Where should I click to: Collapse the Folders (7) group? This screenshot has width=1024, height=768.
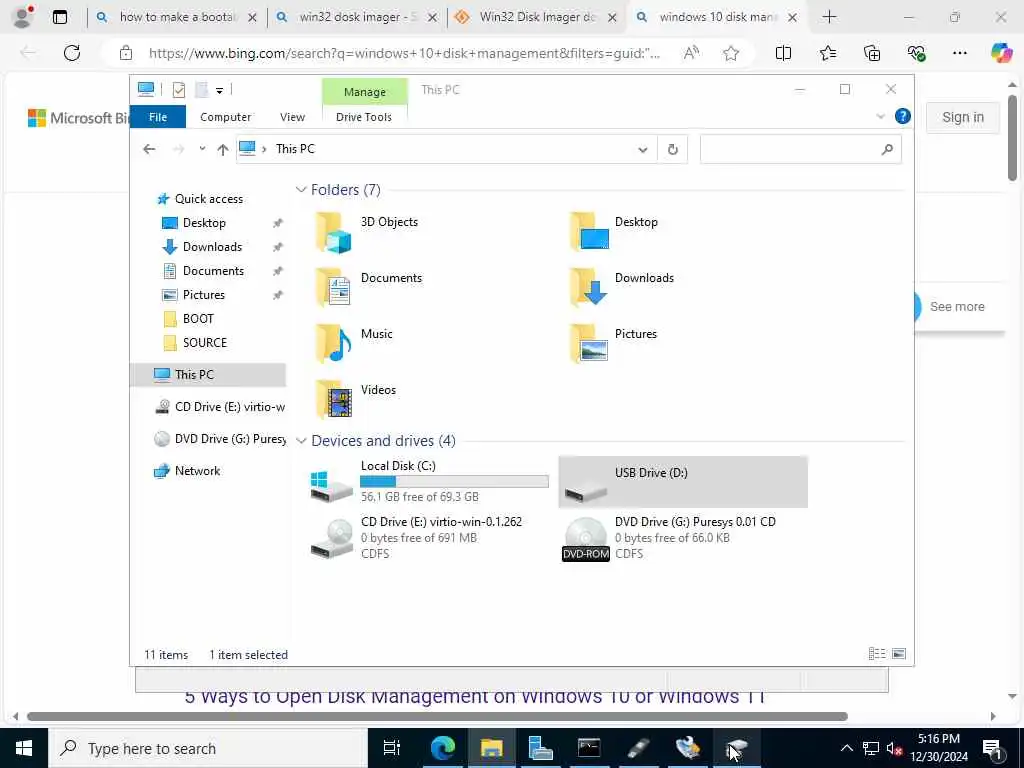point(301,190)
